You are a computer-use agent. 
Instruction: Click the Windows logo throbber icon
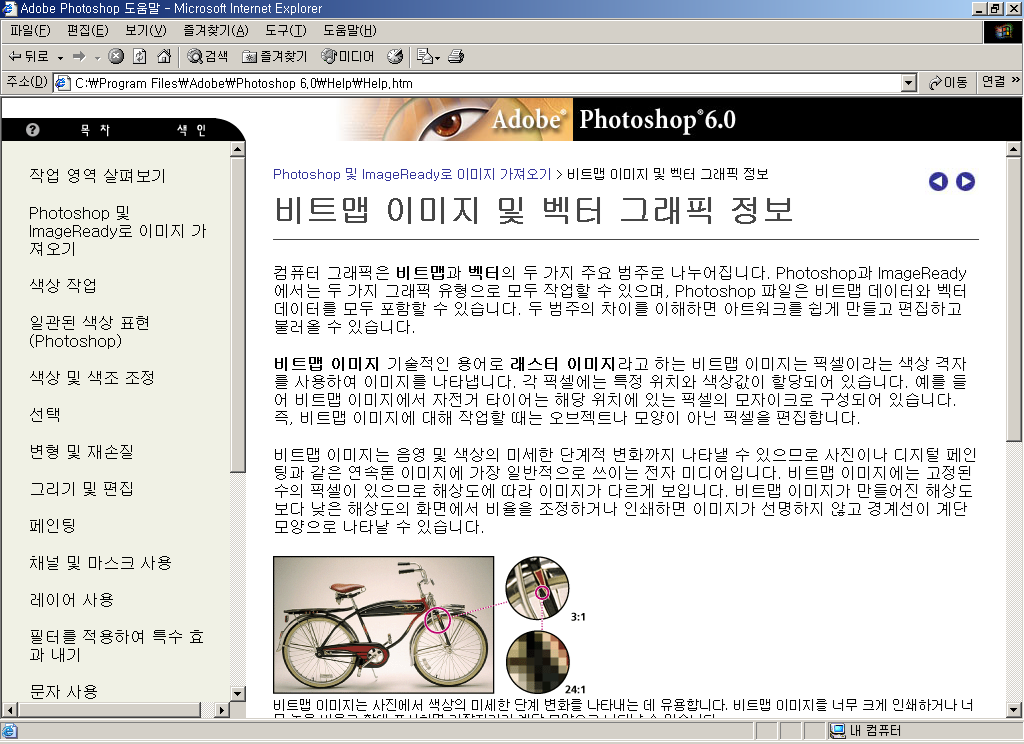[1002, 31]
